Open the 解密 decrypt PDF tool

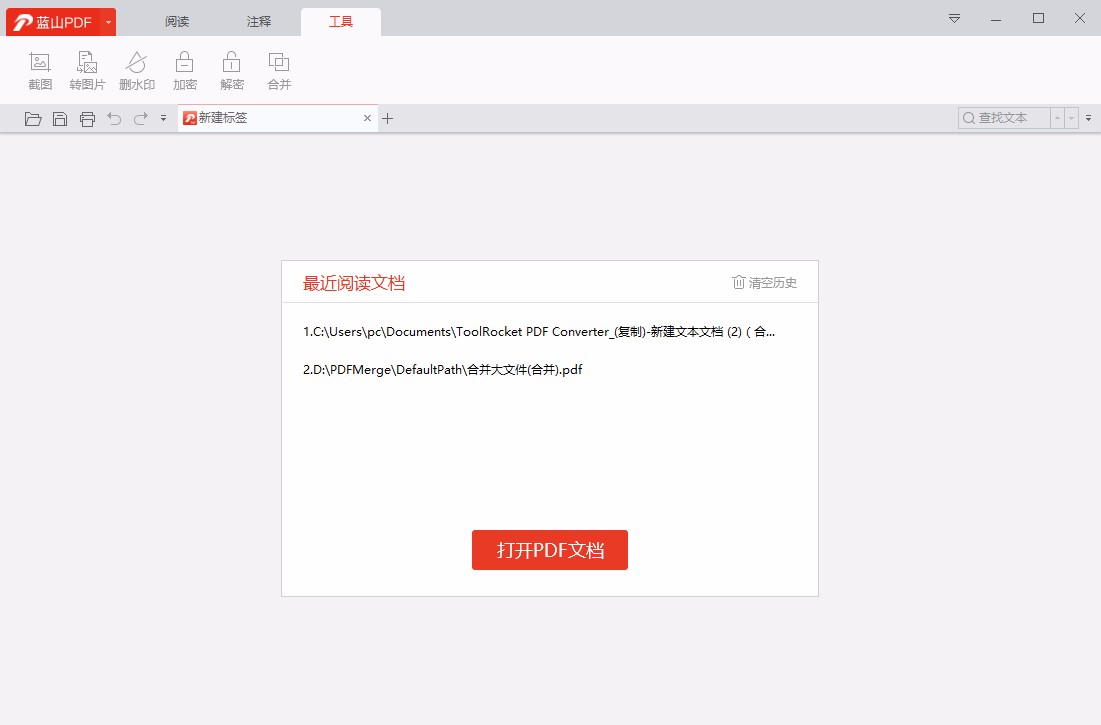click(231, 68)
